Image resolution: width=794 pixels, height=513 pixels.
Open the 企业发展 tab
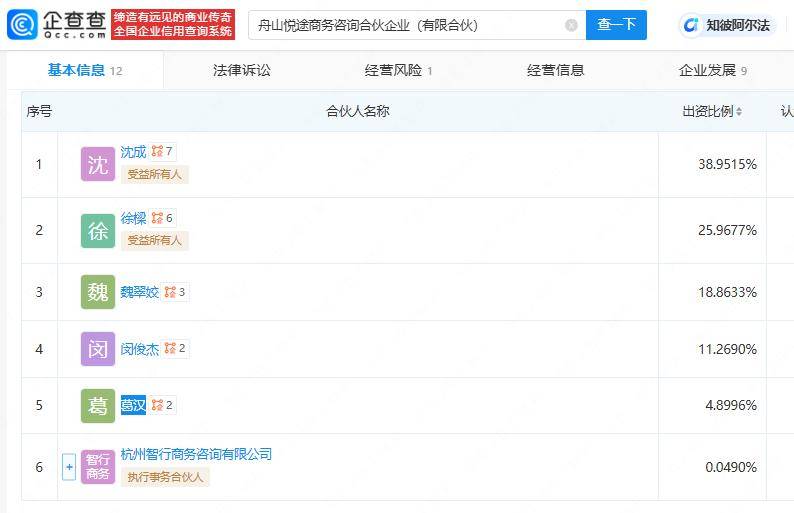[712, 70]
